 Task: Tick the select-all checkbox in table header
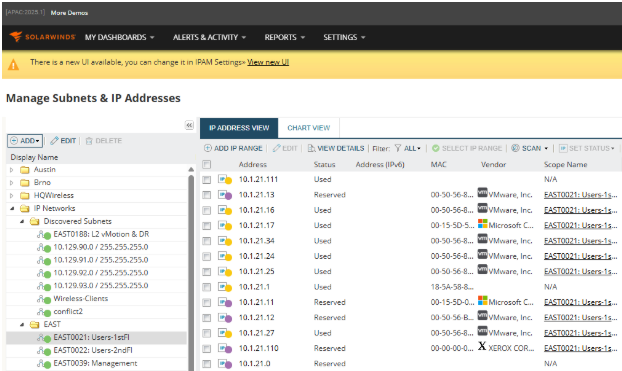(206, 164)
